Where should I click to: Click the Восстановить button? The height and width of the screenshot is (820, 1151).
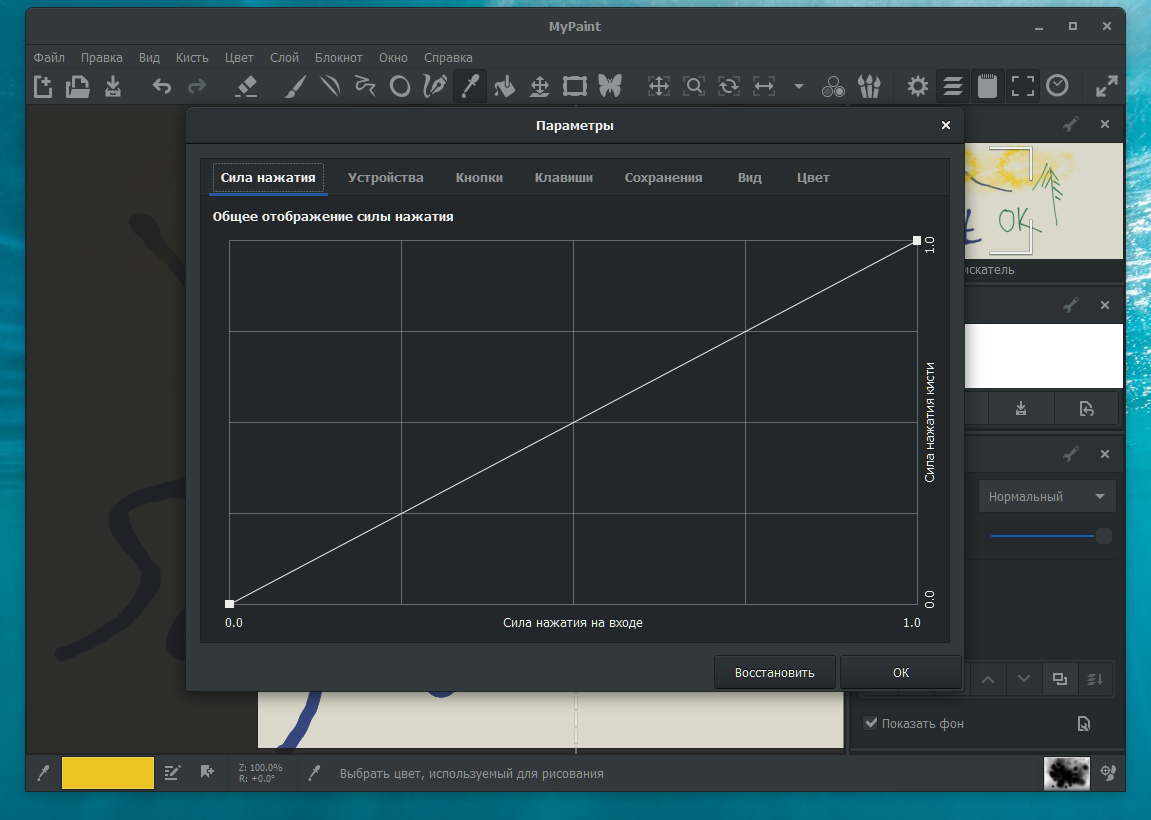[774, 672]
